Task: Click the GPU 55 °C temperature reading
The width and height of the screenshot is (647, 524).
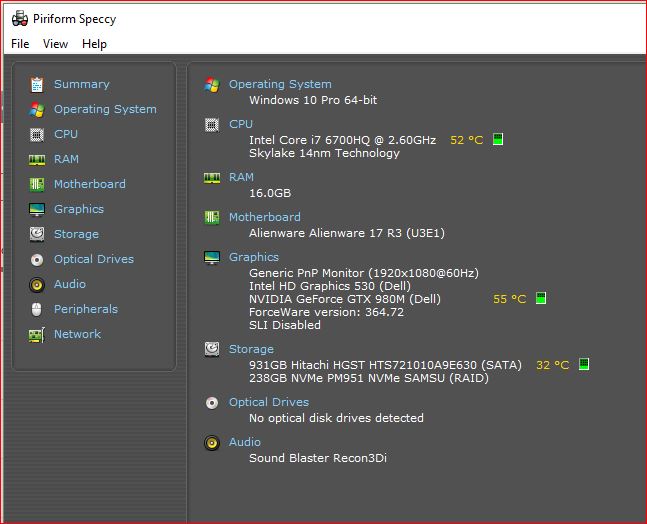Action: coord(510,299)
